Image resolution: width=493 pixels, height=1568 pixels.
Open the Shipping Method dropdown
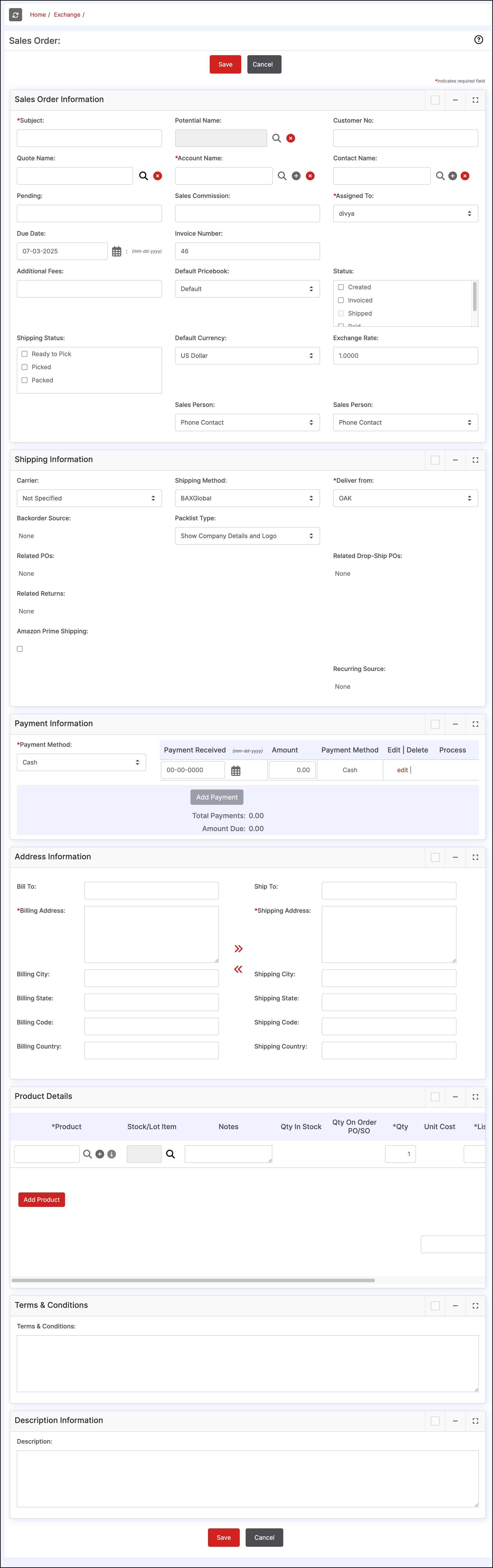point(247,498)
